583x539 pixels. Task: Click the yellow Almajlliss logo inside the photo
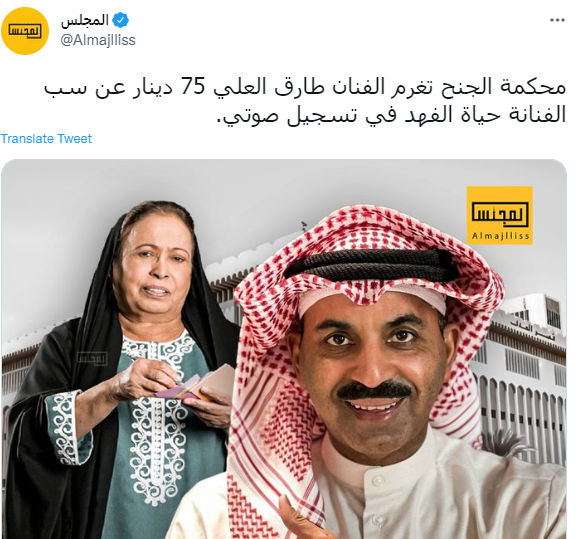pos(499,215)
